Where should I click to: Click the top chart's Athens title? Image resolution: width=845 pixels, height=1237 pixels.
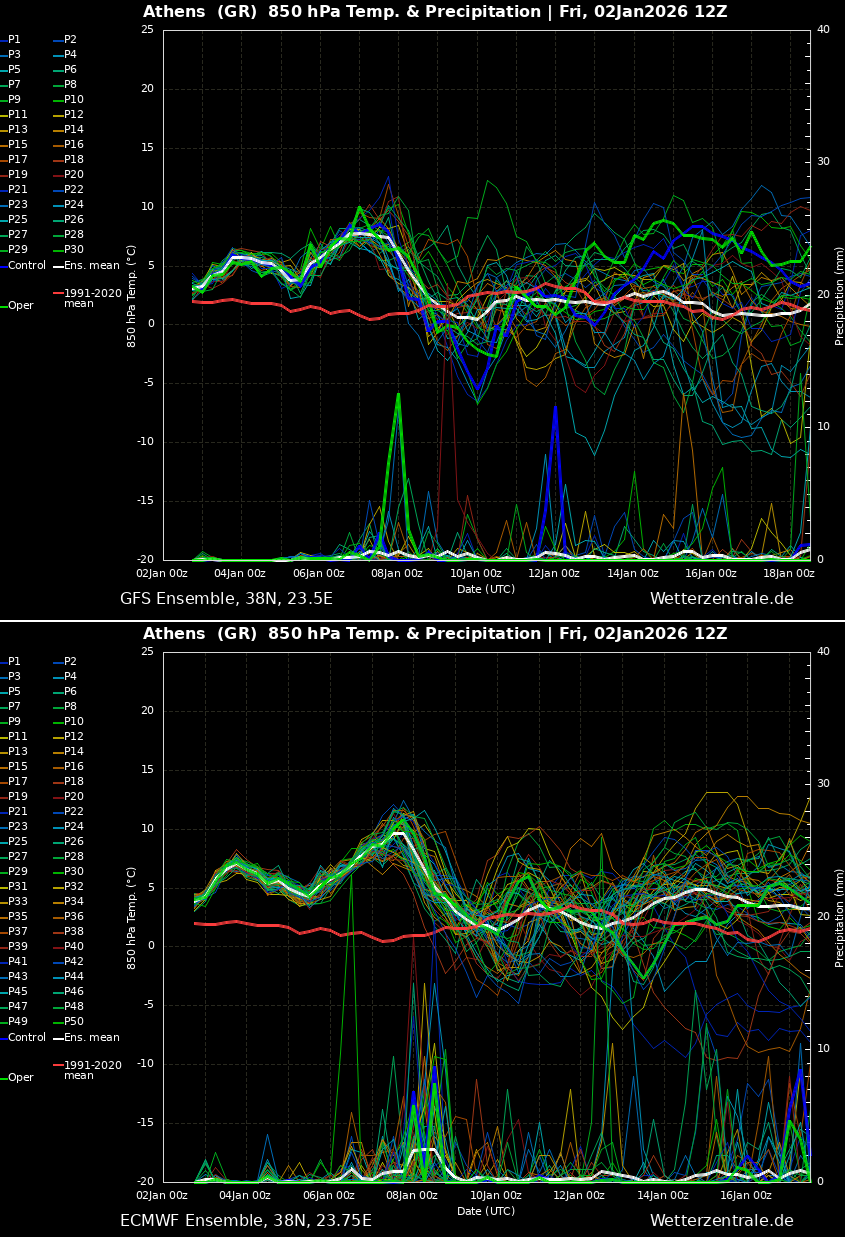pyautogui.click(x=435, y=12)
